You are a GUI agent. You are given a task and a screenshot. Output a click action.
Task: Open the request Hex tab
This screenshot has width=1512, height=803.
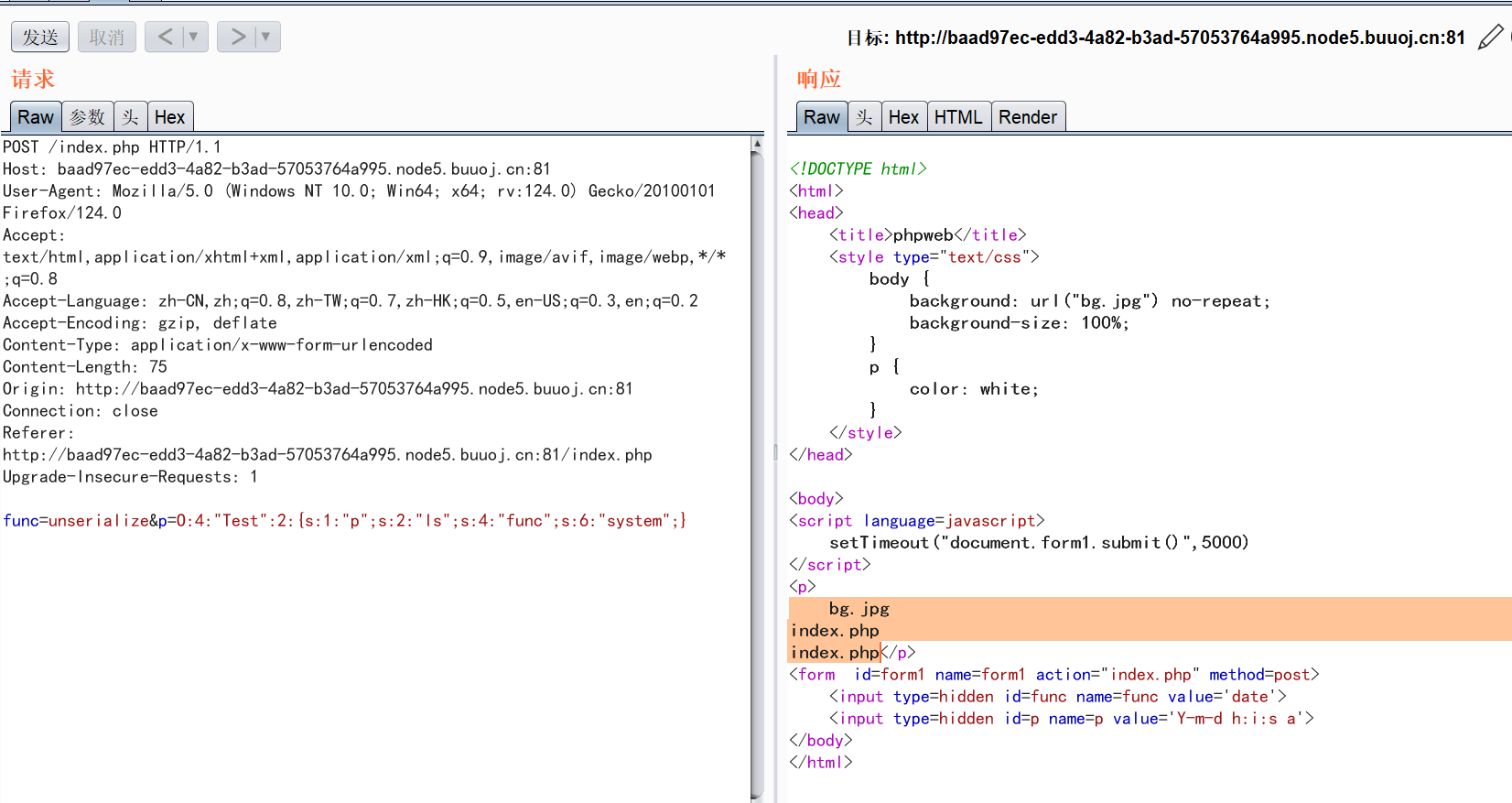(170, 117)
